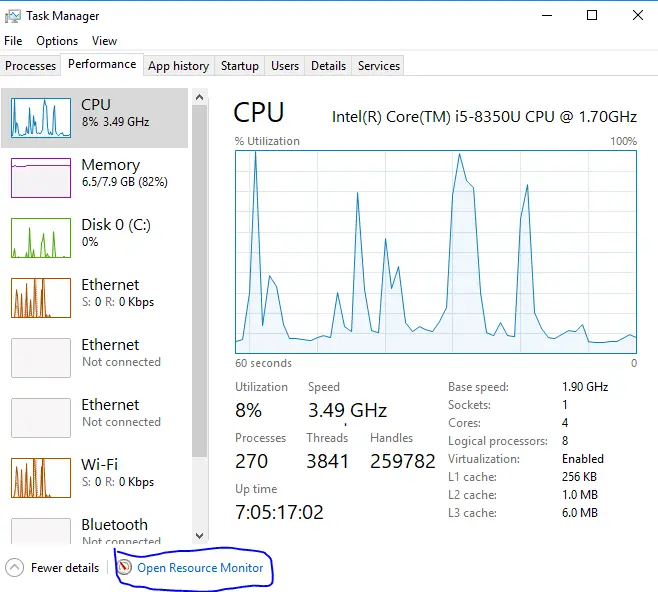Click the '8% 3.49 GHz' sidebar text
This screenshot has width=658, height=592.
(x=115, y=122)
